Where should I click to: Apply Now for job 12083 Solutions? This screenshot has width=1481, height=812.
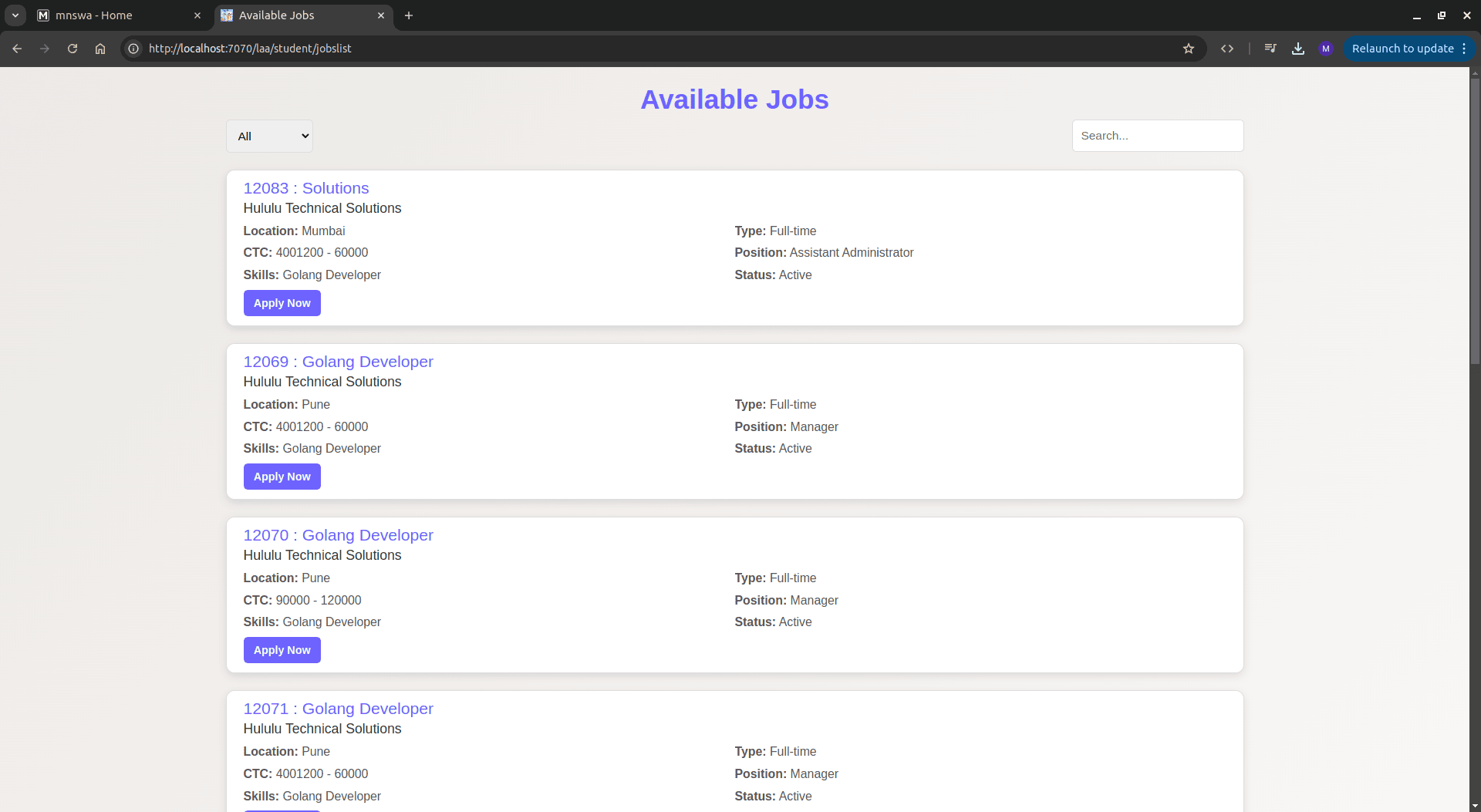tap(282, 303)
